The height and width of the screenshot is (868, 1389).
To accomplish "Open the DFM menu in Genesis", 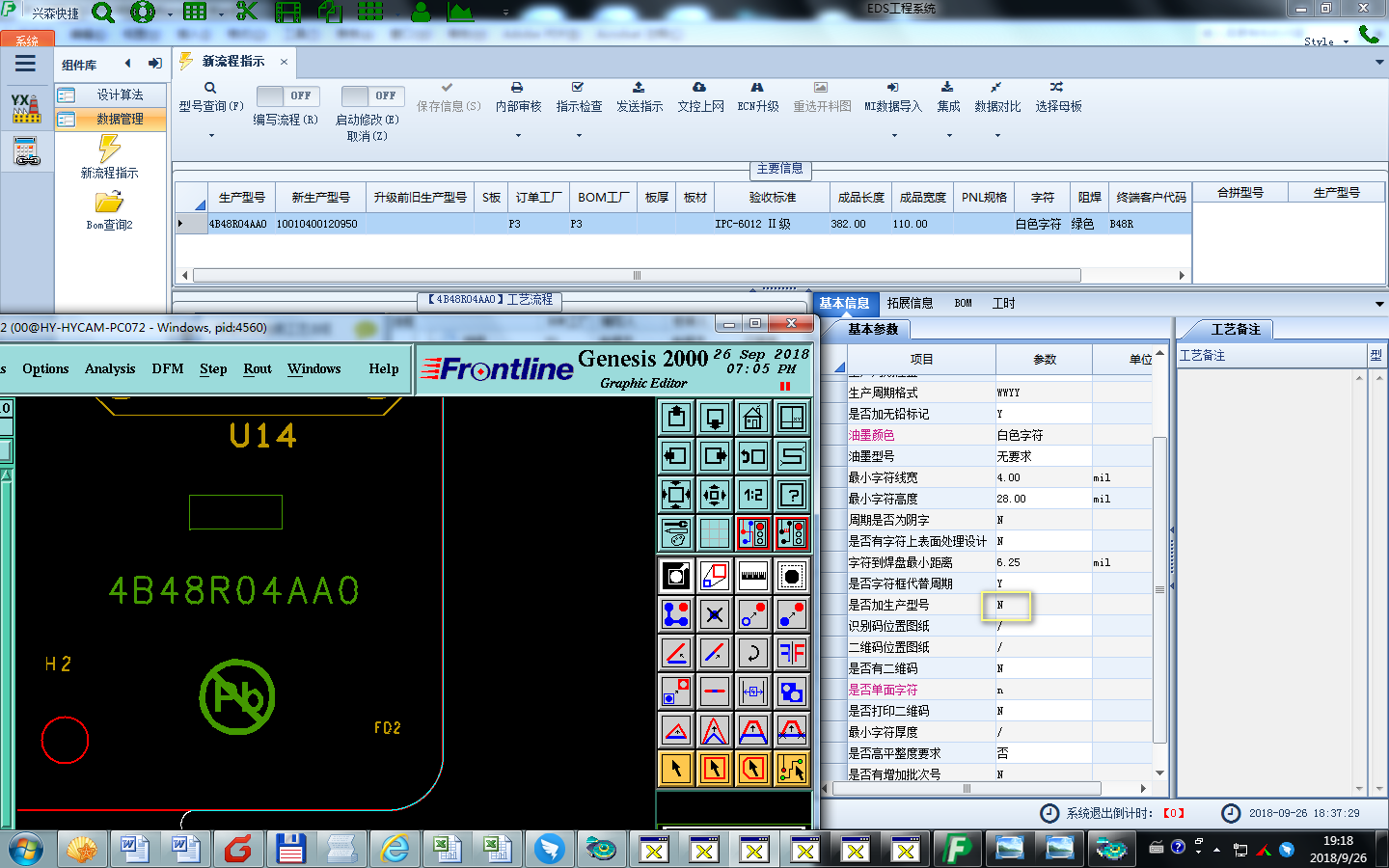I will tap(168, 368).
